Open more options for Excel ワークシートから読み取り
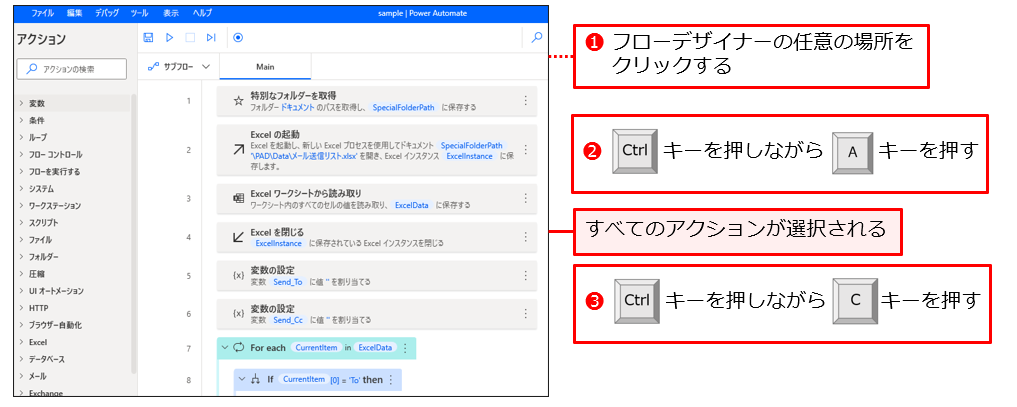This screenshot has height=407, width=1017. [525, 198]
